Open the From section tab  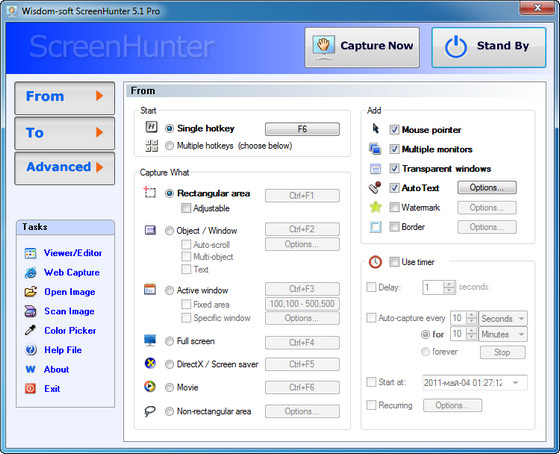65,98
